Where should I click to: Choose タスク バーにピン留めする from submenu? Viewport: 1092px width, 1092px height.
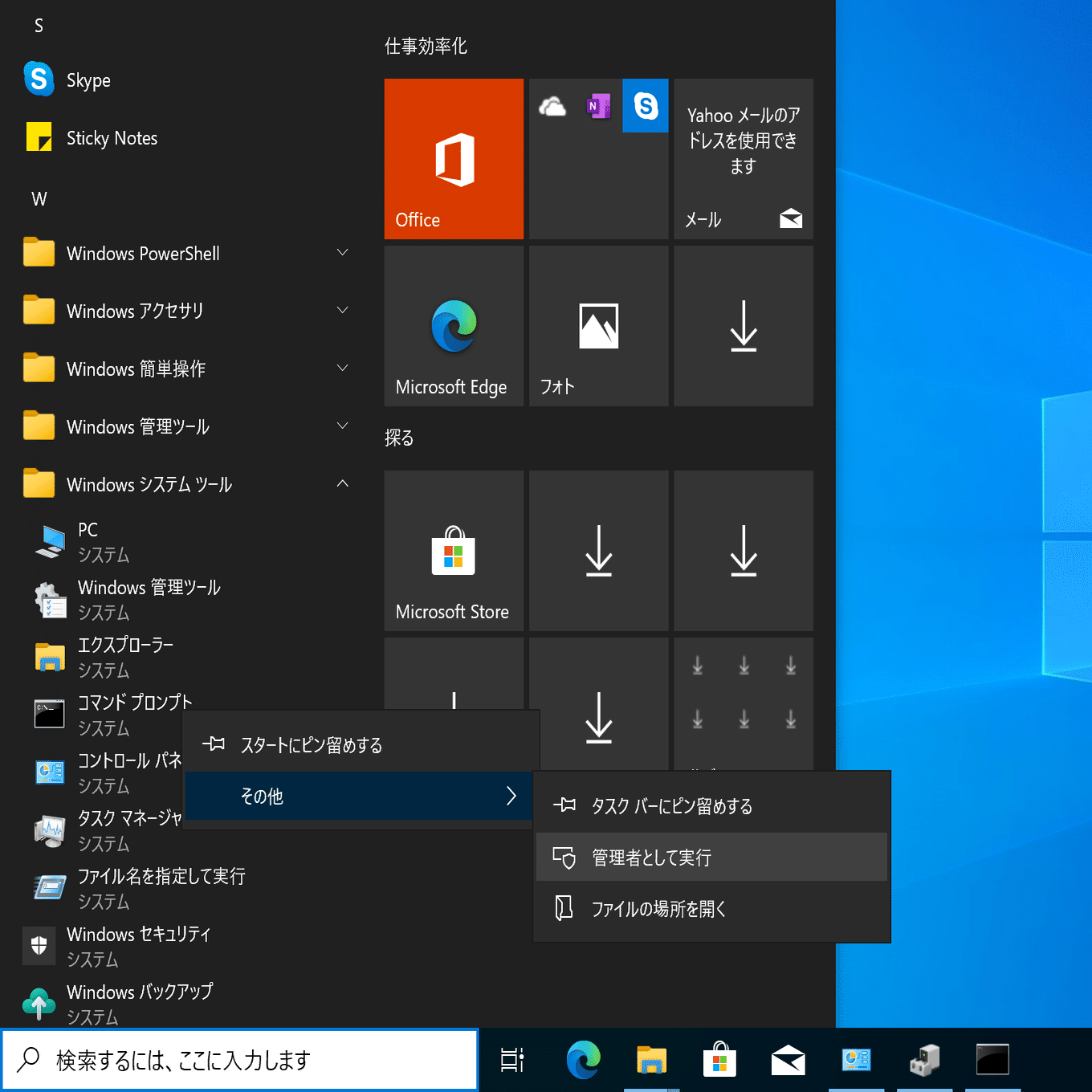coord(711,806)
